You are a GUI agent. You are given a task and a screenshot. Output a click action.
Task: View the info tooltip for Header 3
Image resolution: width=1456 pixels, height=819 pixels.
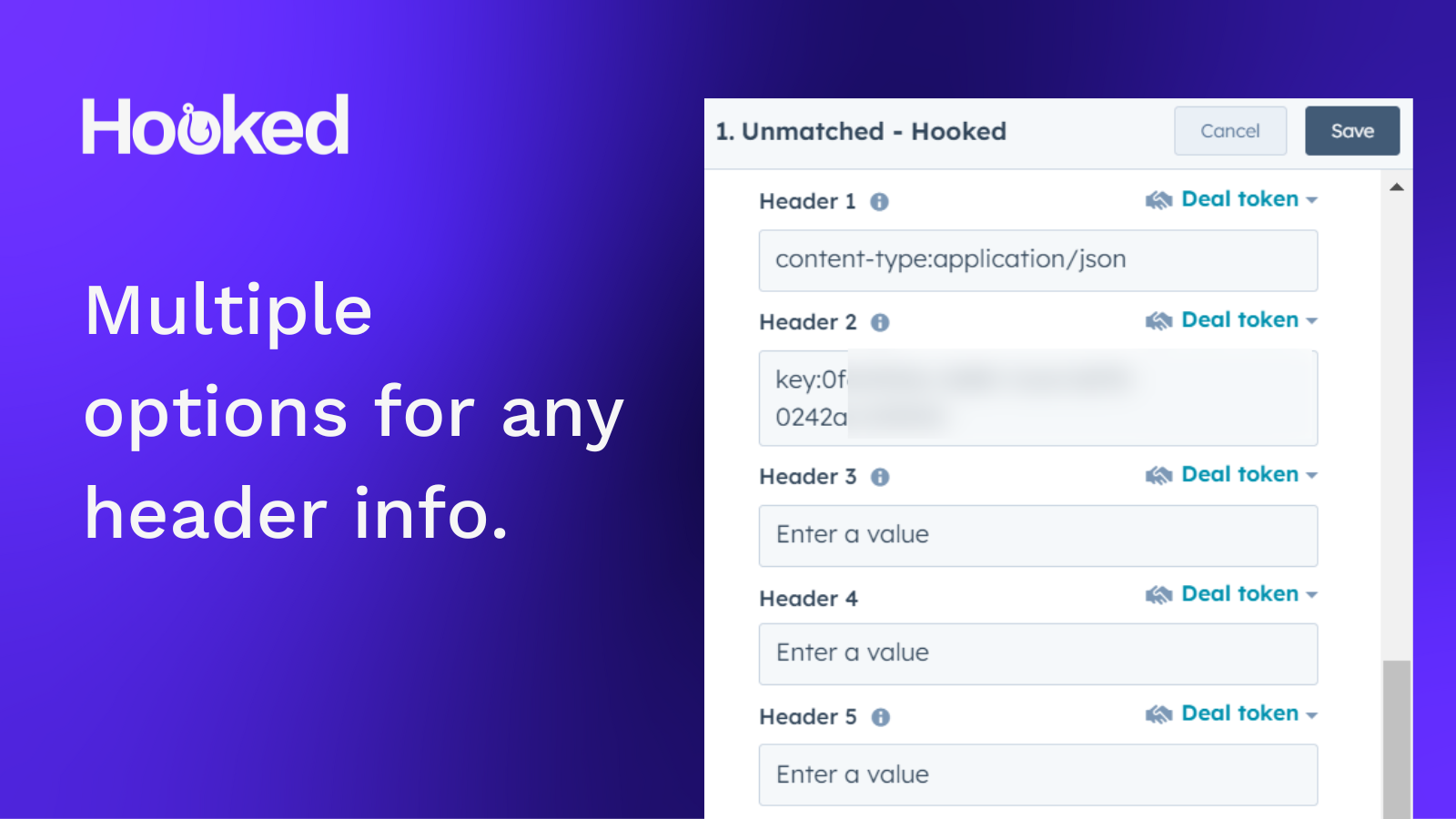coord(879,476)
